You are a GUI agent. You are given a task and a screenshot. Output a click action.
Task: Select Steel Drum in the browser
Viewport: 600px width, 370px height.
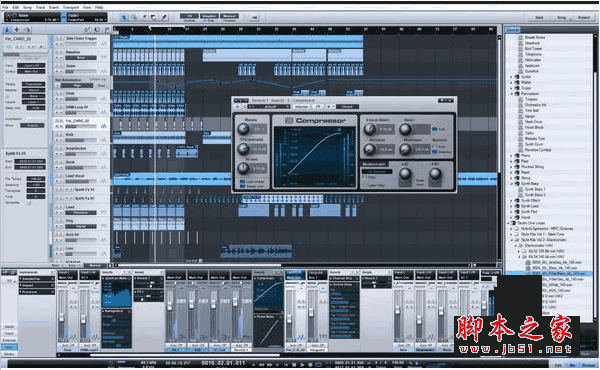tap(533, 122)
